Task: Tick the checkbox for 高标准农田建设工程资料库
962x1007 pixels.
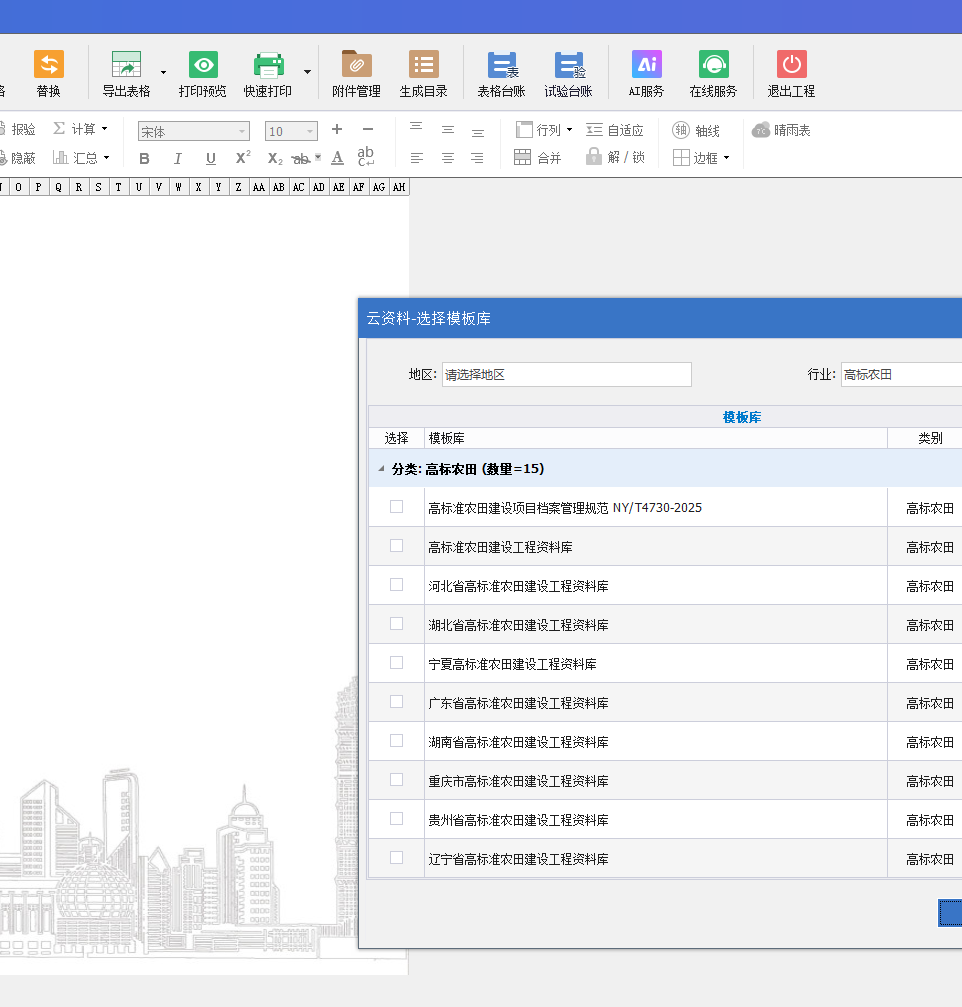Action: point(396,546)
